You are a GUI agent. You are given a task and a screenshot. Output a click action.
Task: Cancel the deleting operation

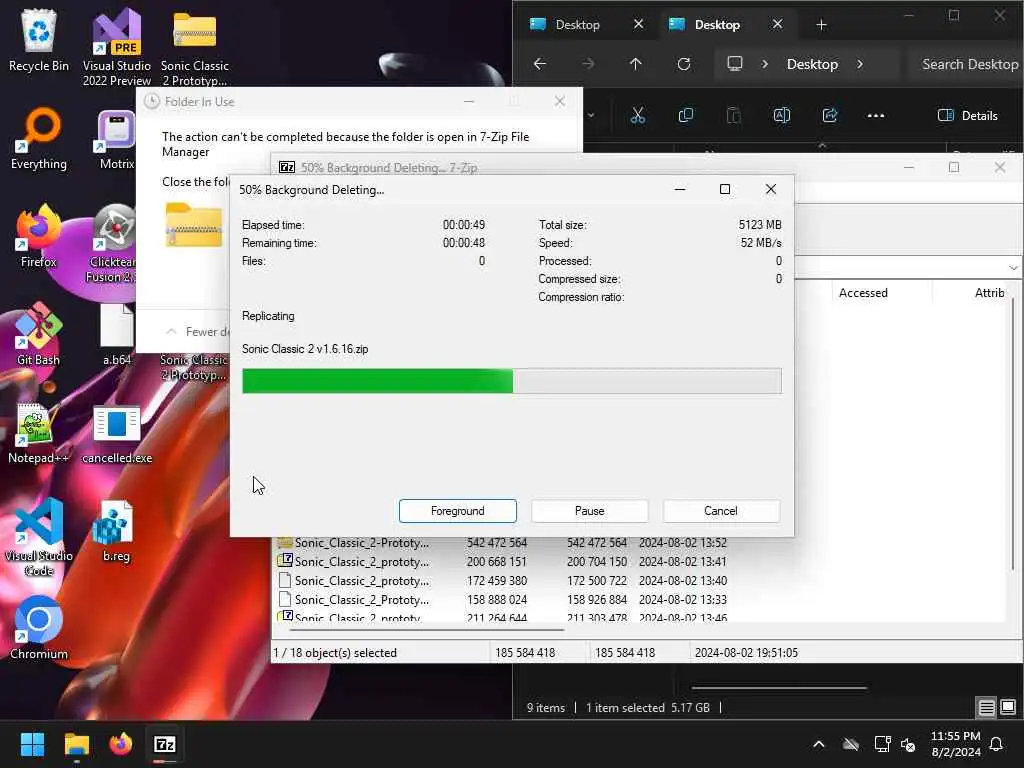click(720, 511)
